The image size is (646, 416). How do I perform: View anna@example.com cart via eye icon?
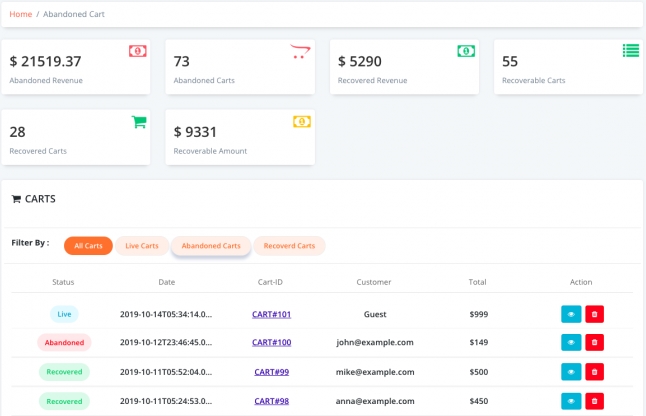coord(571,401)
